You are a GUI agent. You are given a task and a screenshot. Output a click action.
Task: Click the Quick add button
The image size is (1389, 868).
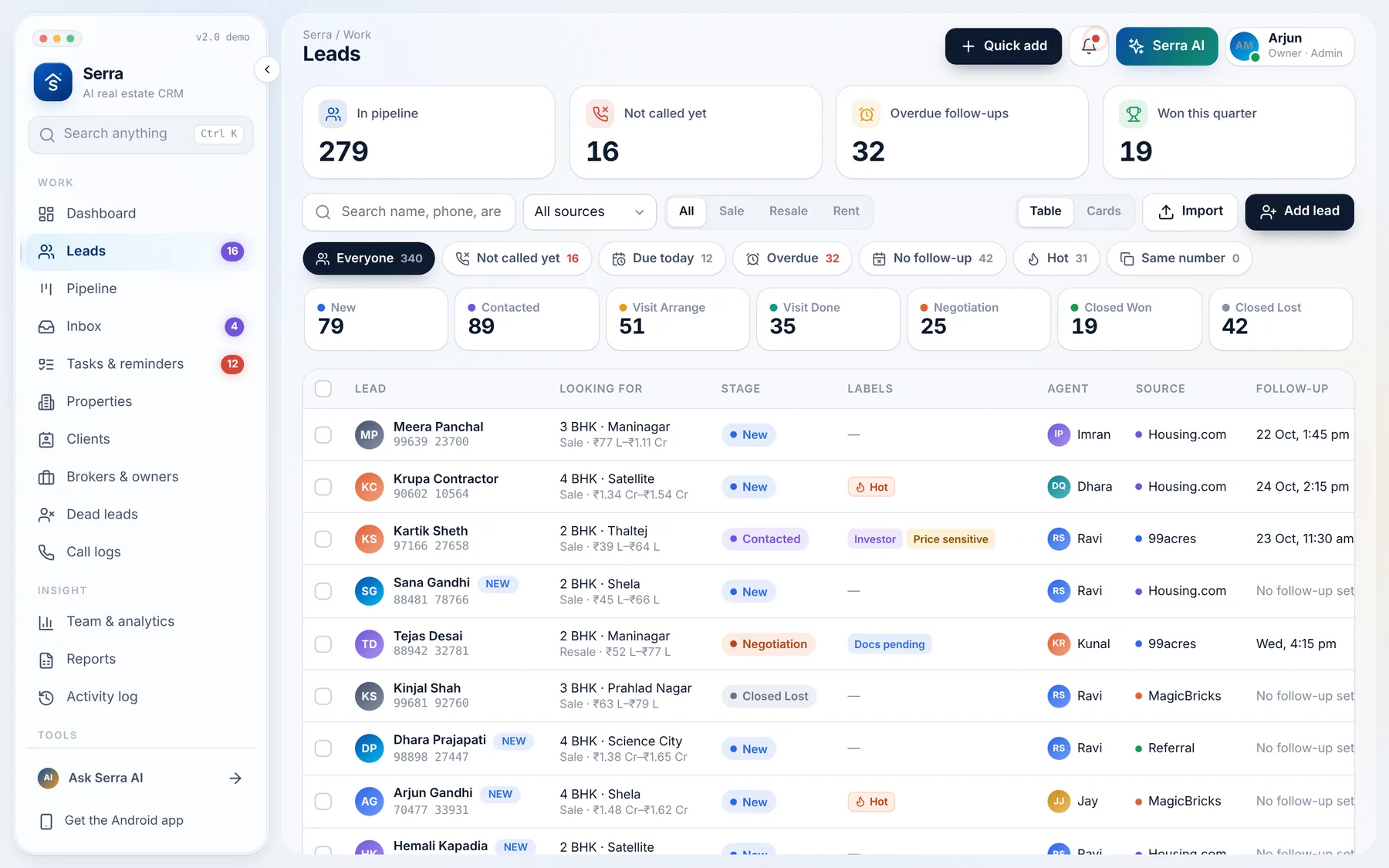[x=1003, y=46]
